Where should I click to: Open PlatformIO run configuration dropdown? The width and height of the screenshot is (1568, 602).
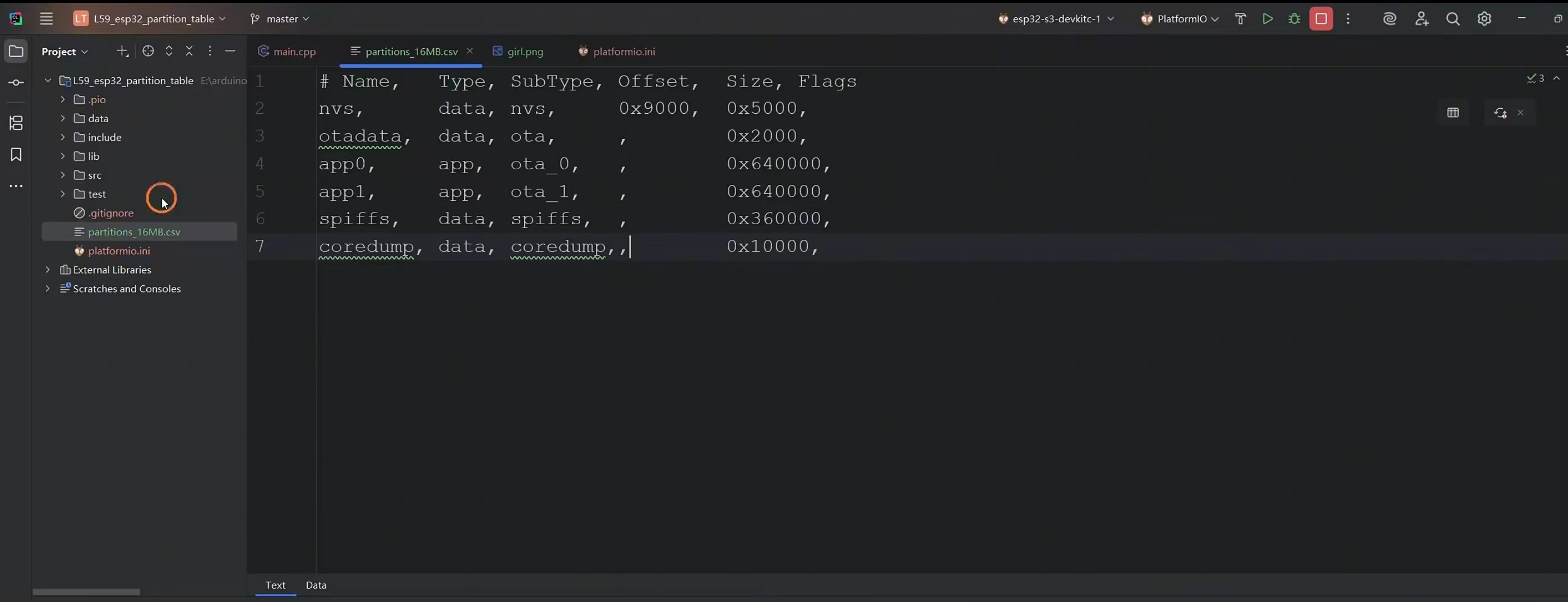[x=1181, y=19]
